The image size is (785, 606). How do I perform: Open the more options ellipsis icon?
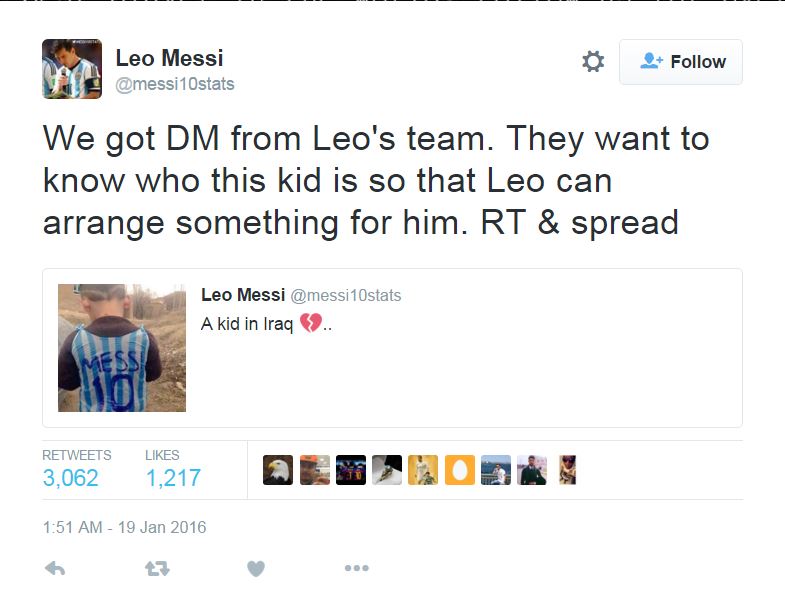coord(356,568)
